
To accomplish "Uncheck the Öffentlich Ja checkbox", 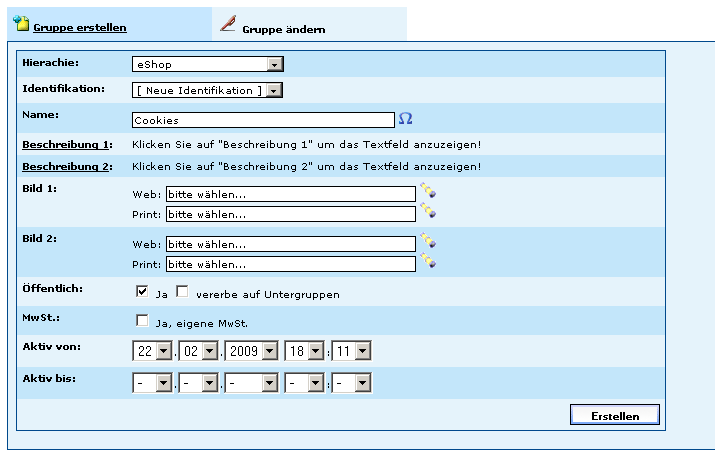I will [x=142, y=291].
